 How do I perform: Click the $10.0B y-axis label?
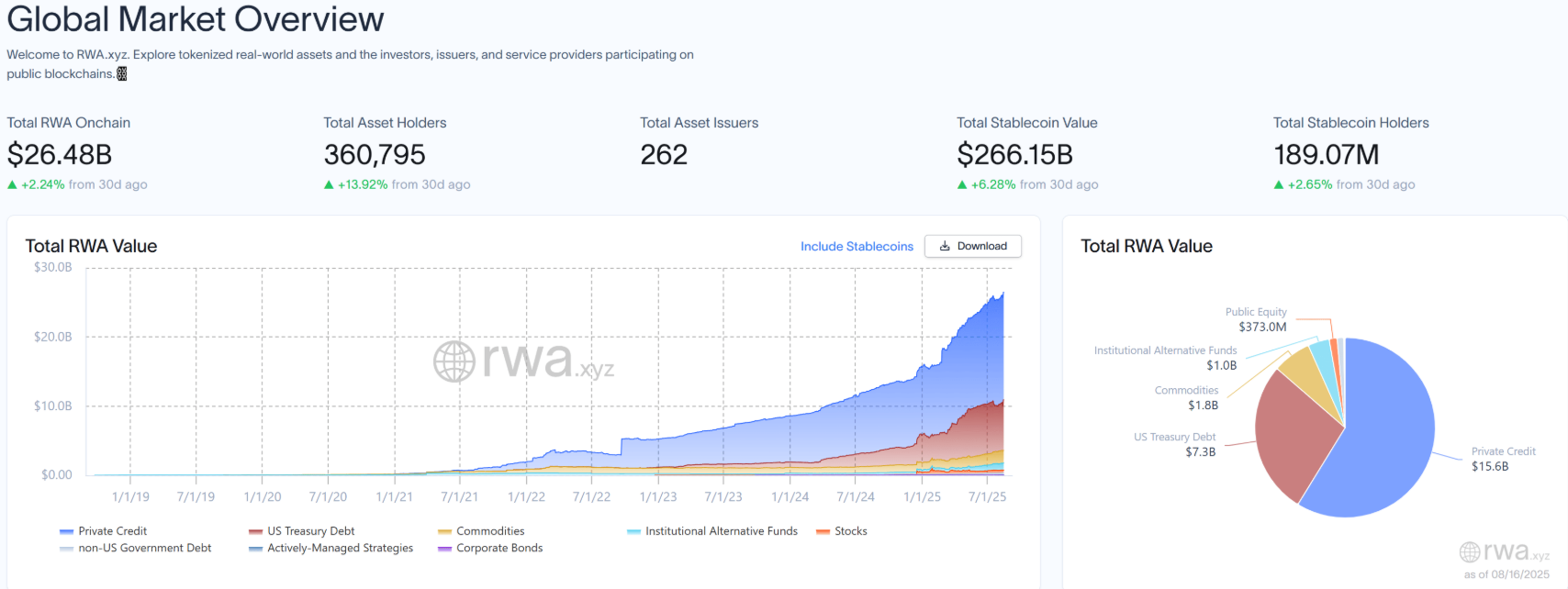click(x=52, y=406)
